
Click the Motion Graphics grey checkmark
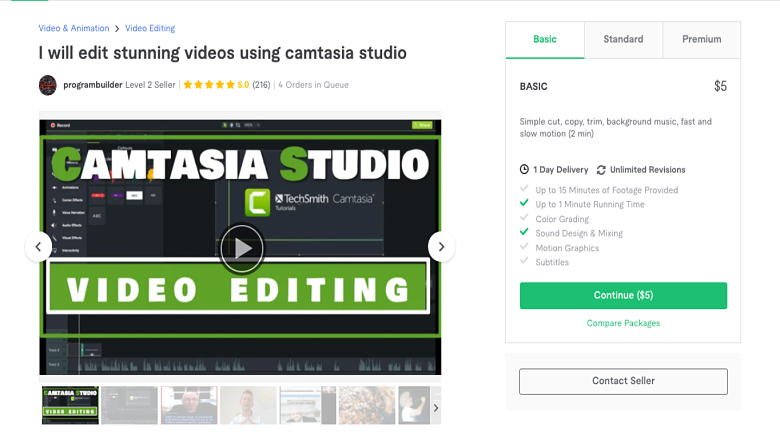point(524,246)
